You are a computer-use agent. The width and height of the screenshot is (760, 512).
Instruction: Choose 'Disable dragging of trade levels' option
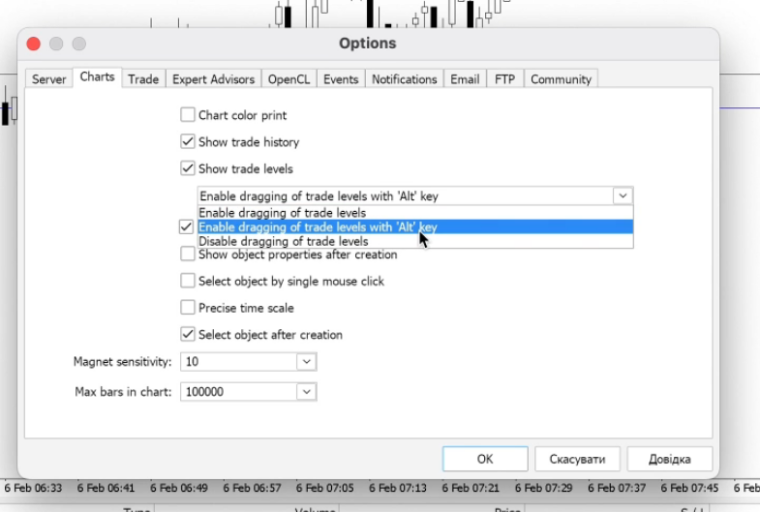coord(415,241)
